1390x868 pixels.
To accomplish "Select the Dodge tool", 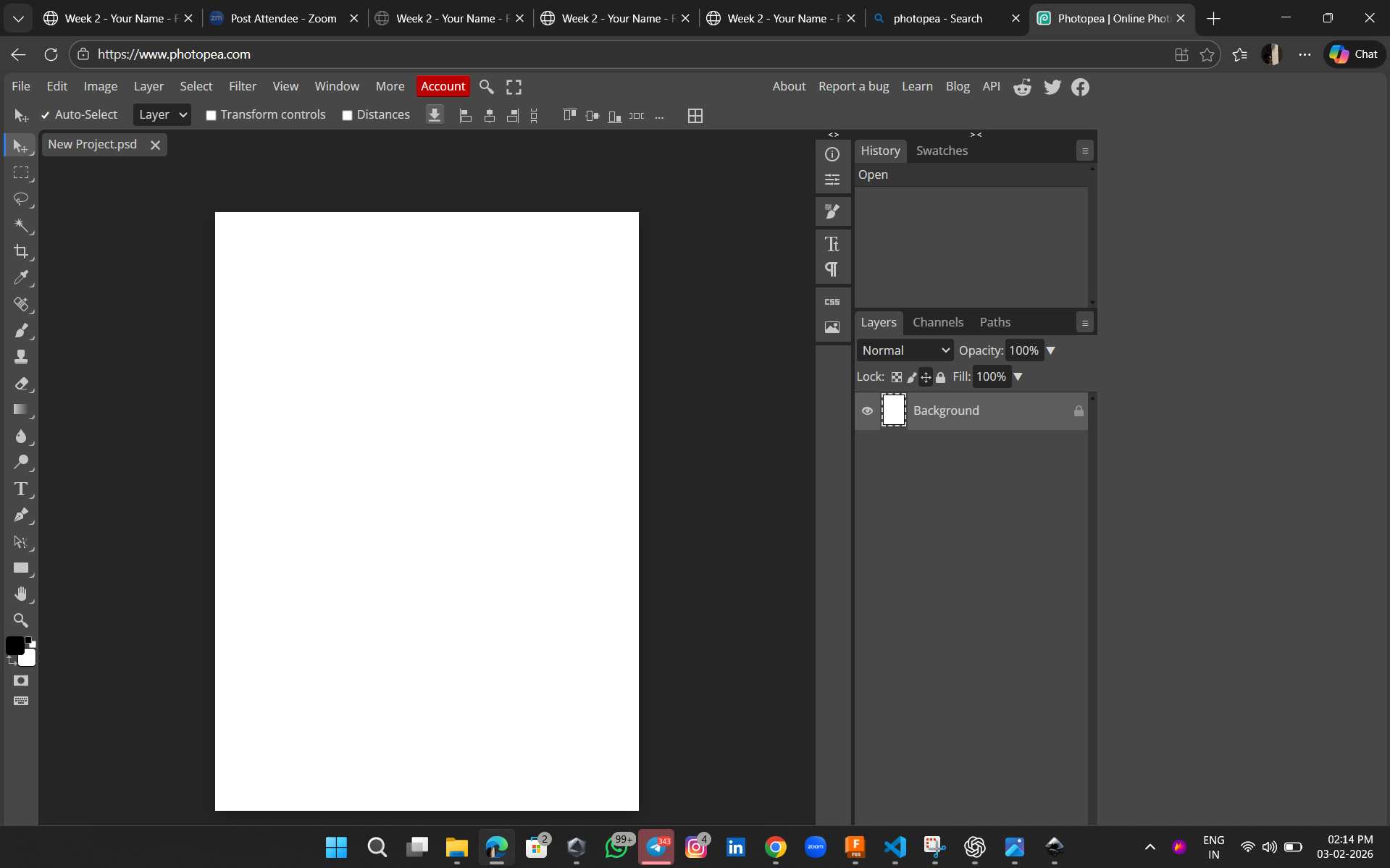I will (x=20, y=462).
